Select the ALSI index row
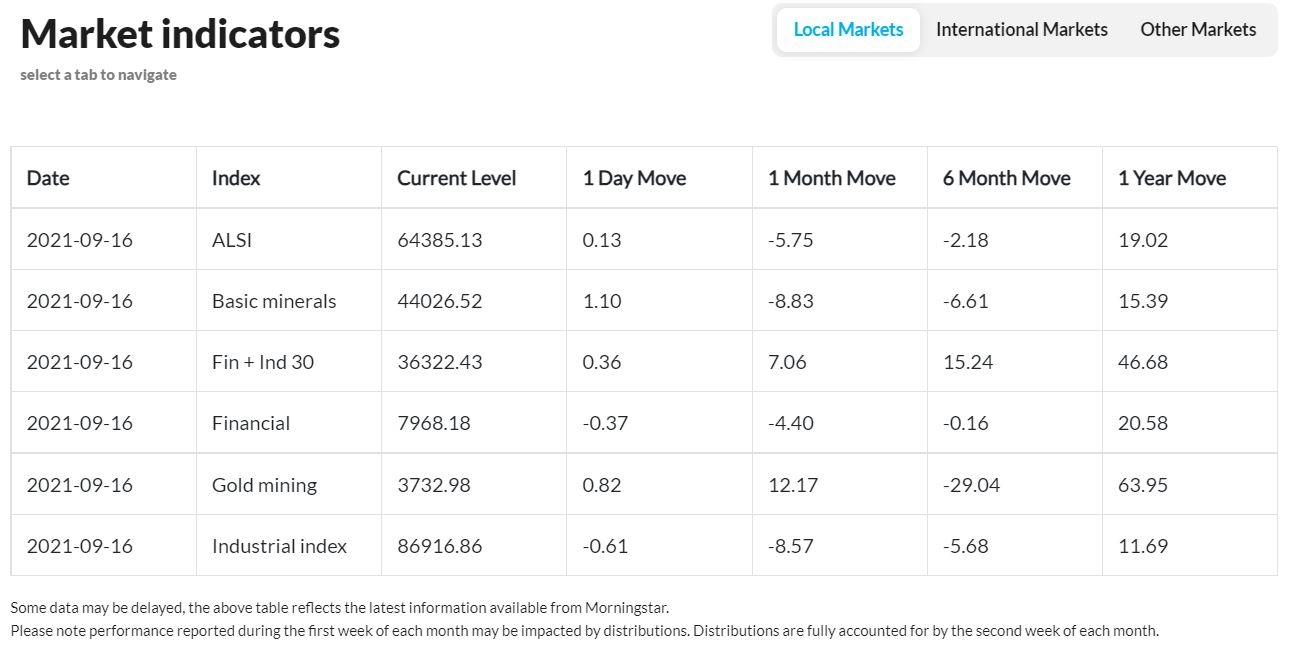The width and height of the screenshot is (1291, 645). (x=644, y=240)
